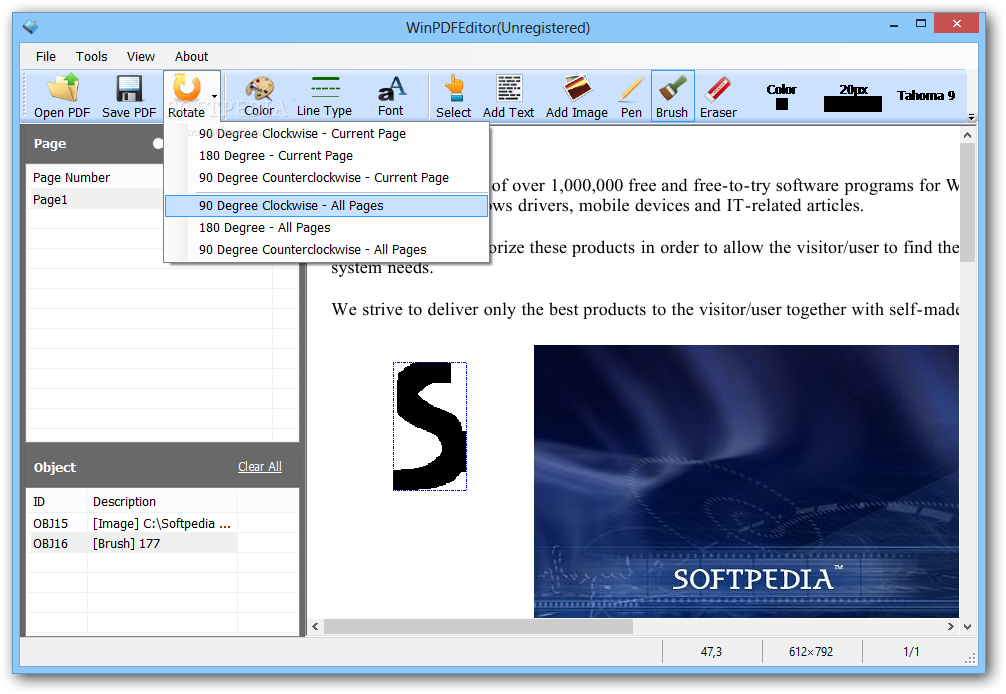The width and height of the screenshot is (1006, 694).
Task: Click the WinPDFEditor app icon in title bar
Action: [30, 27]
